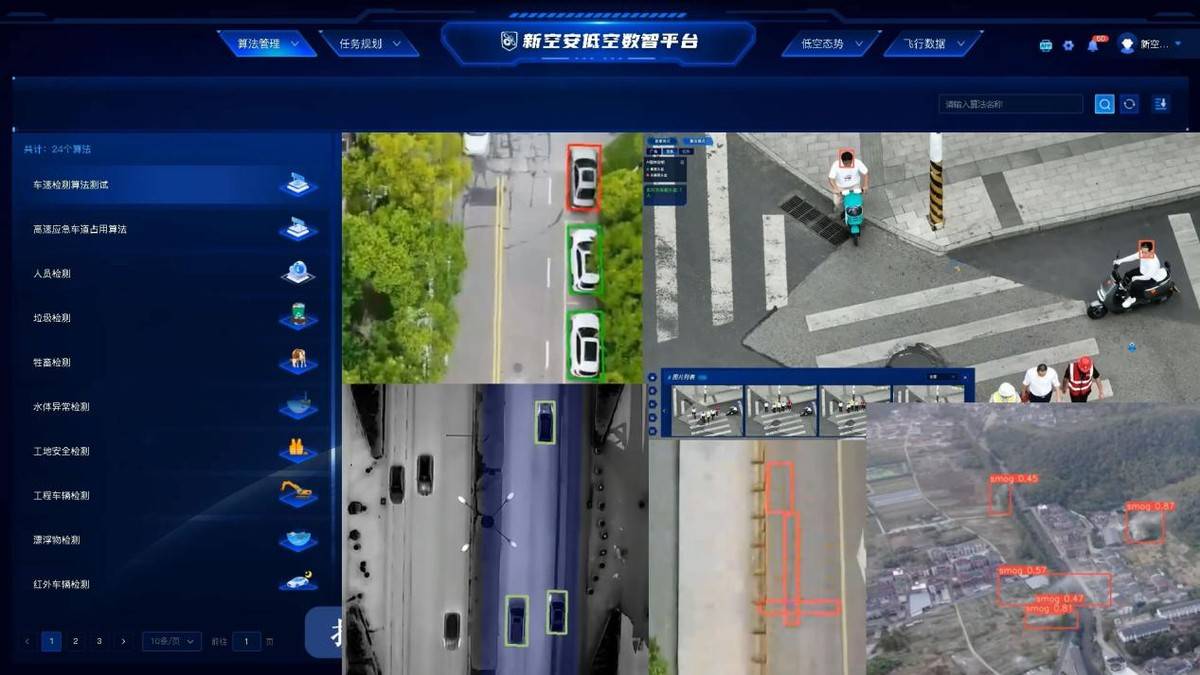Click the white cars roadside detection image
Viewport: 1200px width, 675px height.
point(492,258)
